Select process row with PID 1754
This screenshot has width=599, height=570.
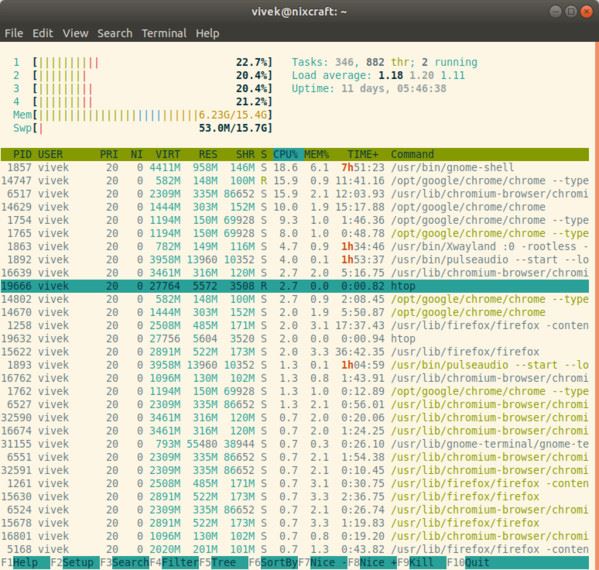[x=295, y=220]
